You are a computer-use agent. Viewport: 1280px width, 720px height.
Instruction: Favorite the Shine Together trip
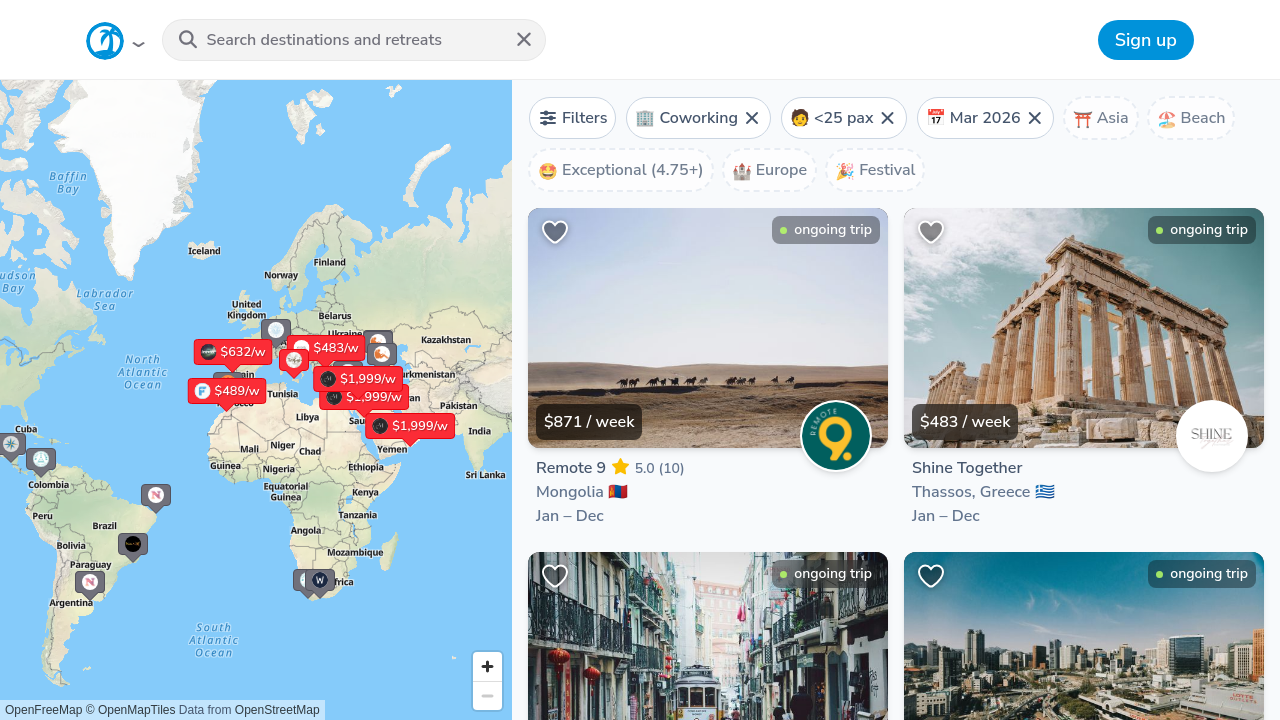(931, 232)
